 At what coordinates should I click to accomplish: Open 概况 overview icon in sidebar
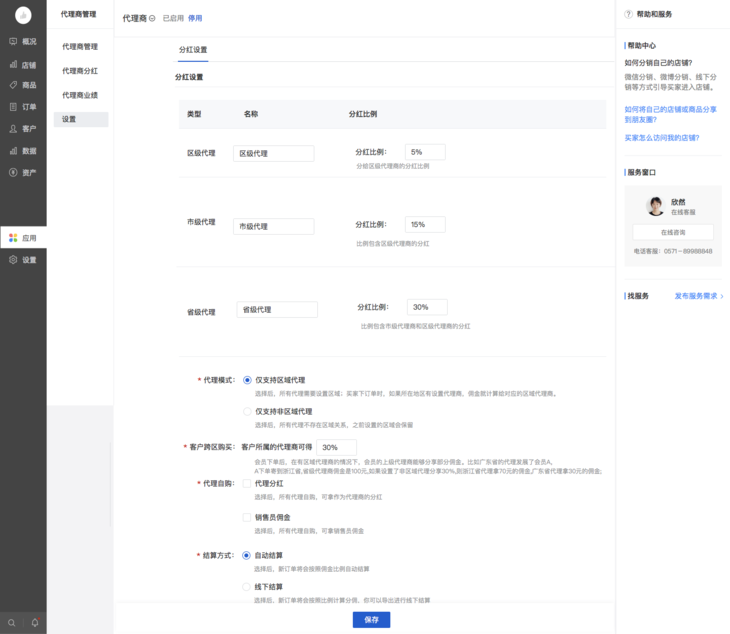coord(13,41)
